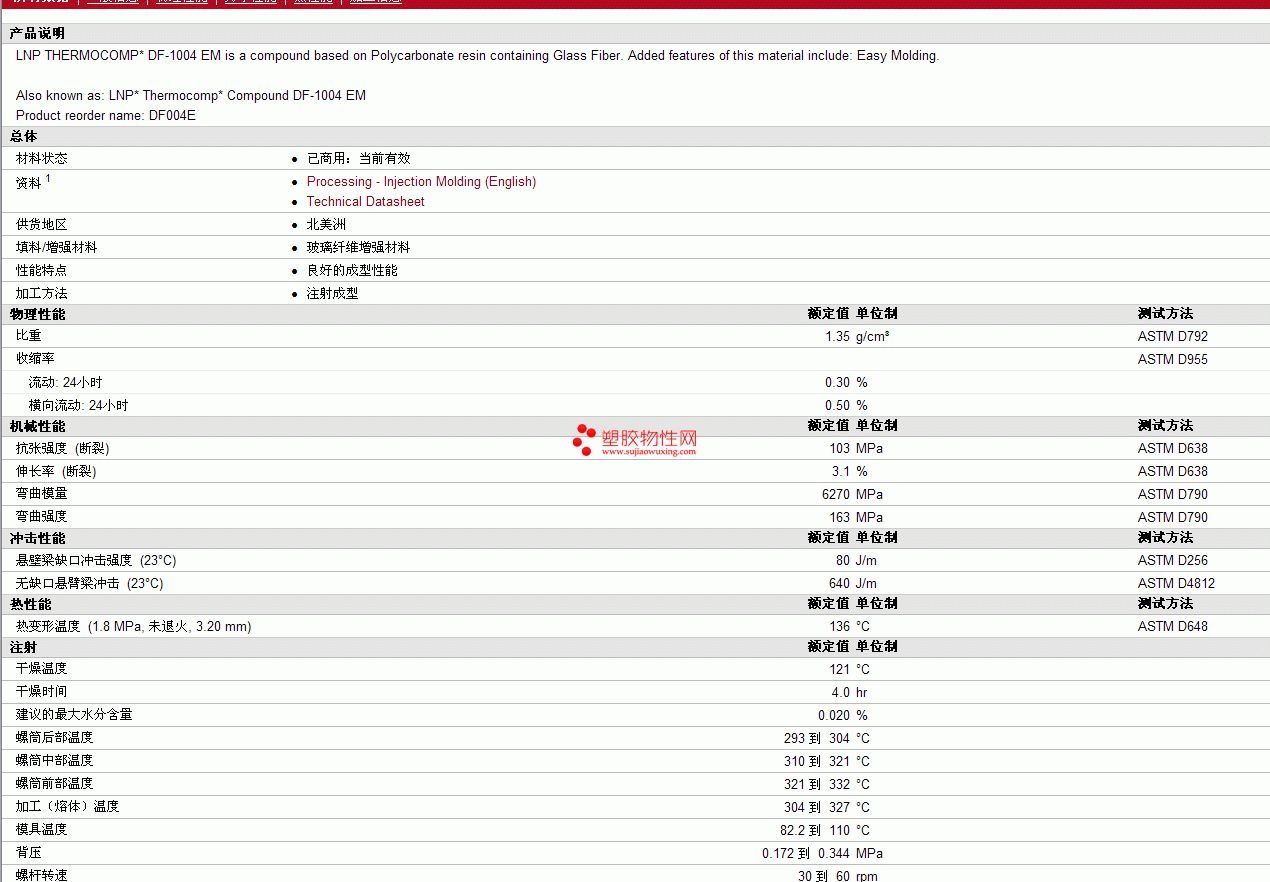Viewport: 1270px width, 882px height.
Task: Click the 总体 section header
Action: pyautogui.click(x=24, y=136)
